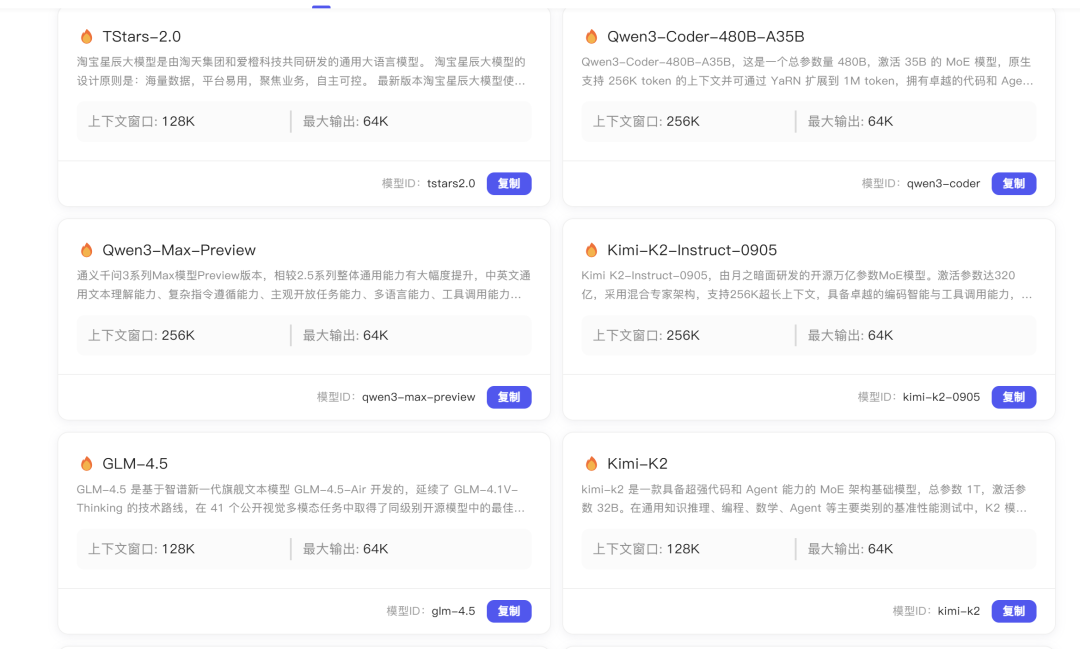The height and width of the screenshot is (649, 1080).
Task: Click the flame icon beside Kimi-K2 title
Action: click(x=592, y=464)
